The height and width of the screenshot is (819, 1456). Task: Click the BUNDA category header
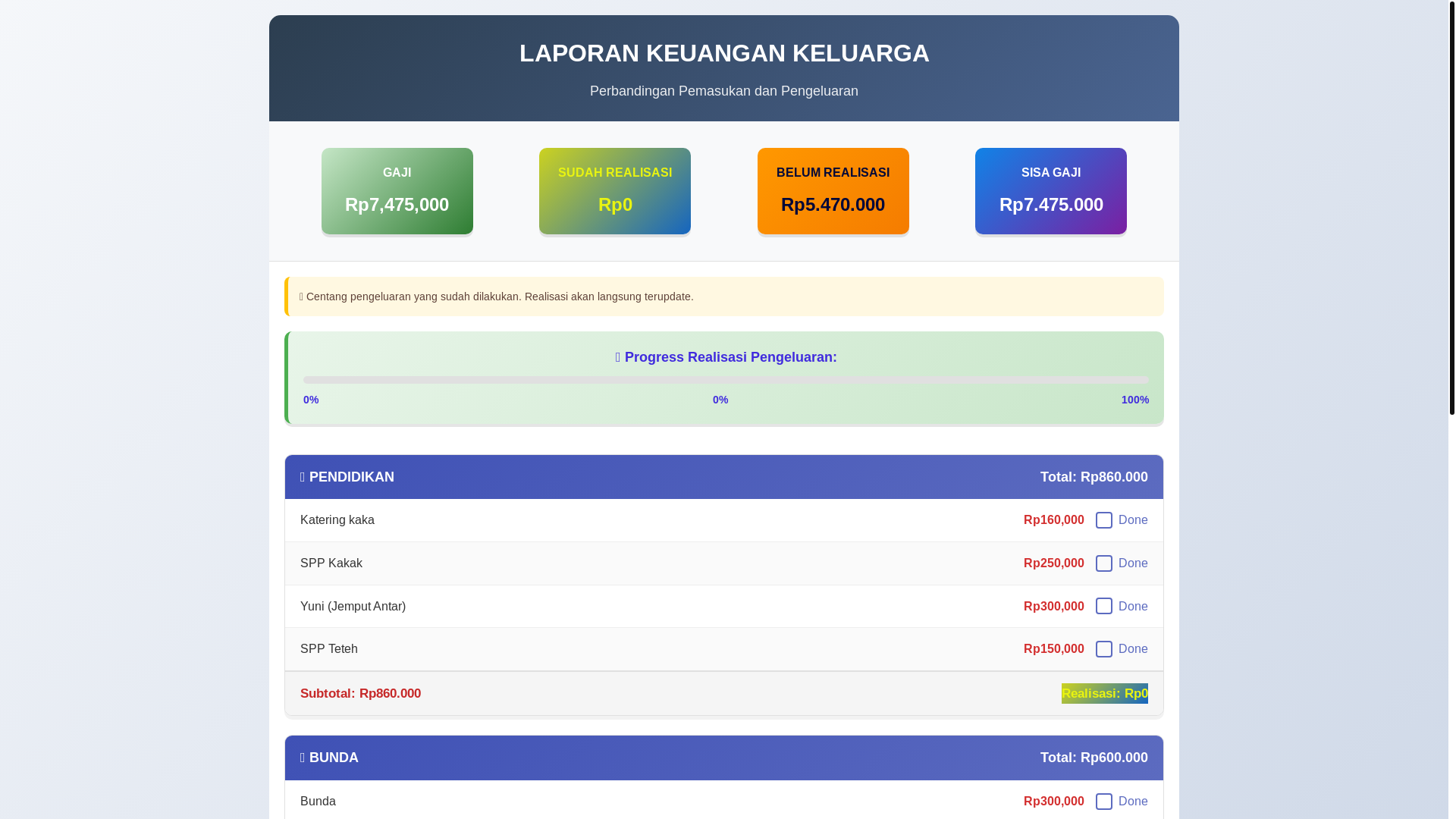pyautogui.click(x=724, y=758)
